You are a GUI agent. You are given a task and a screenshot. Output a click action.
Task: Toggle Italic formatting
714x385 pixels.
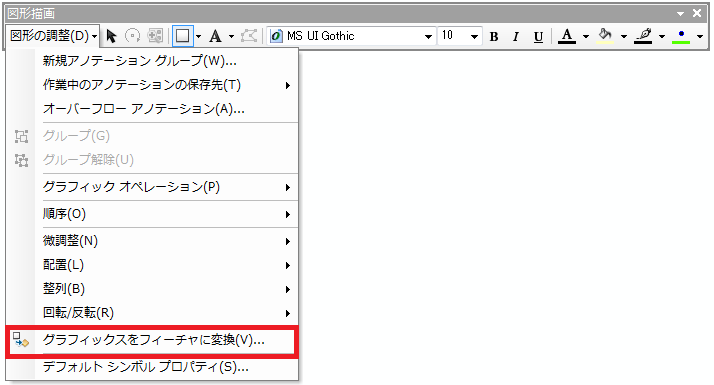click(x=515, y=36)
